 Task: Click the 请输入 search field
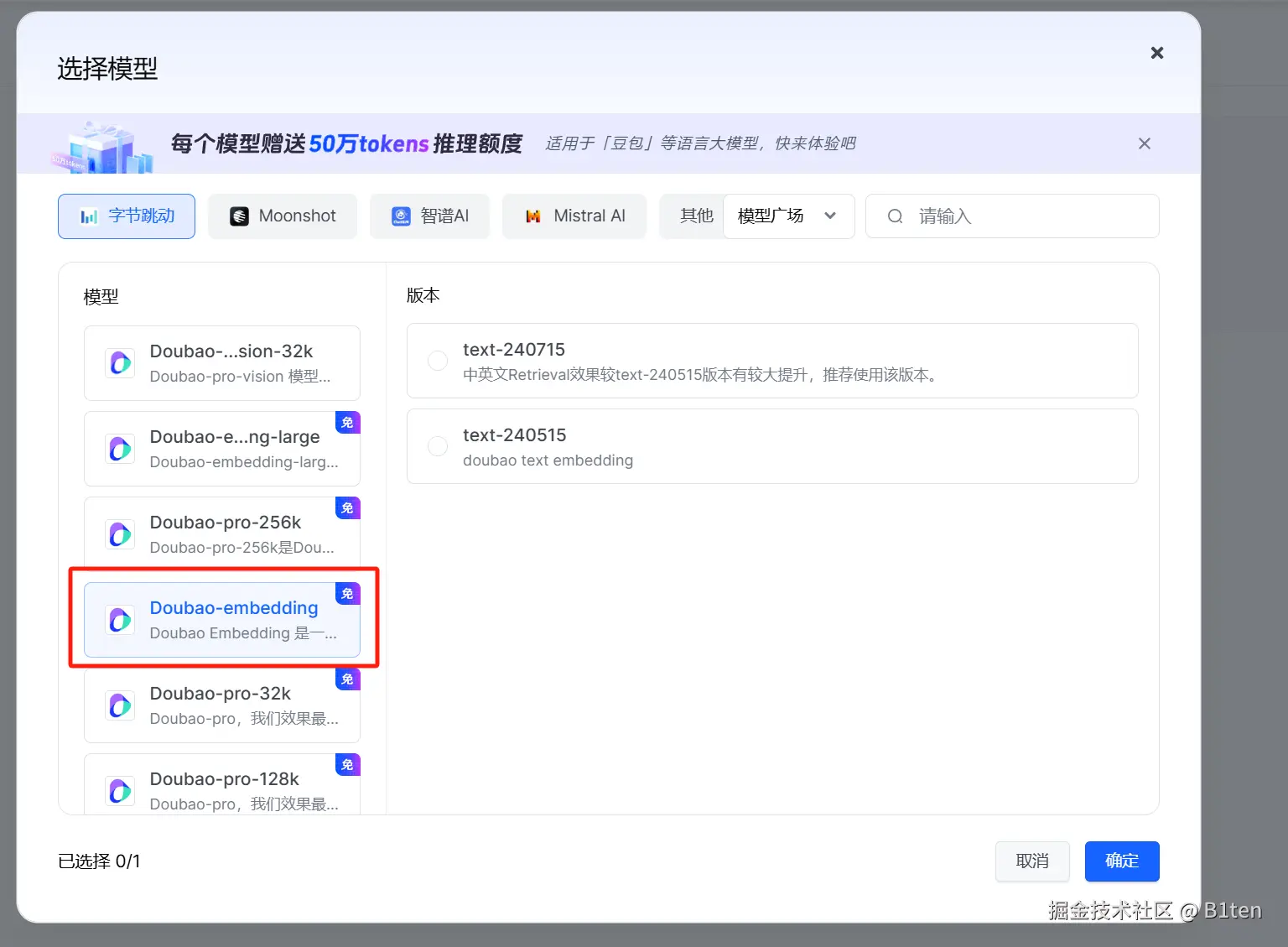tap(1012, 216)
